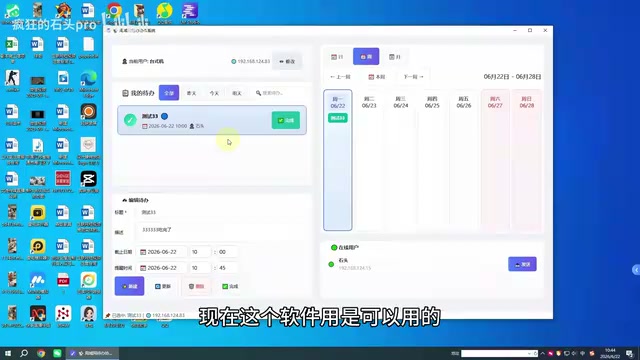Open the 截止日期 date picker

point(162,252)
